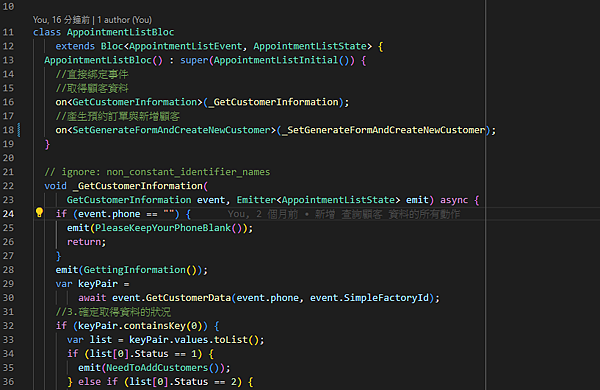This screenshot has width=600, height=390.
Task: Click NeedToAddCustomers on line 35
Action: 157,368
